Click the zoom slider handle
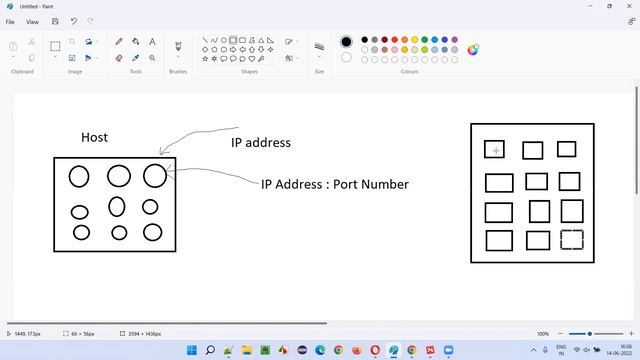 tap(590, 334)
